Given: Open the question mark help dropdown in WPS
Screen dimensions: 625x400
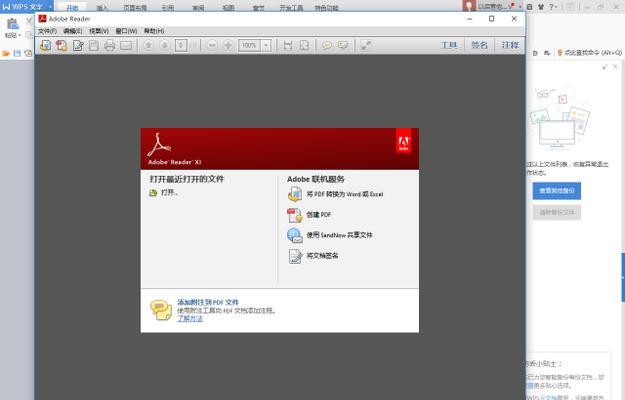Looking at the screenshot, I should [553, 7].
